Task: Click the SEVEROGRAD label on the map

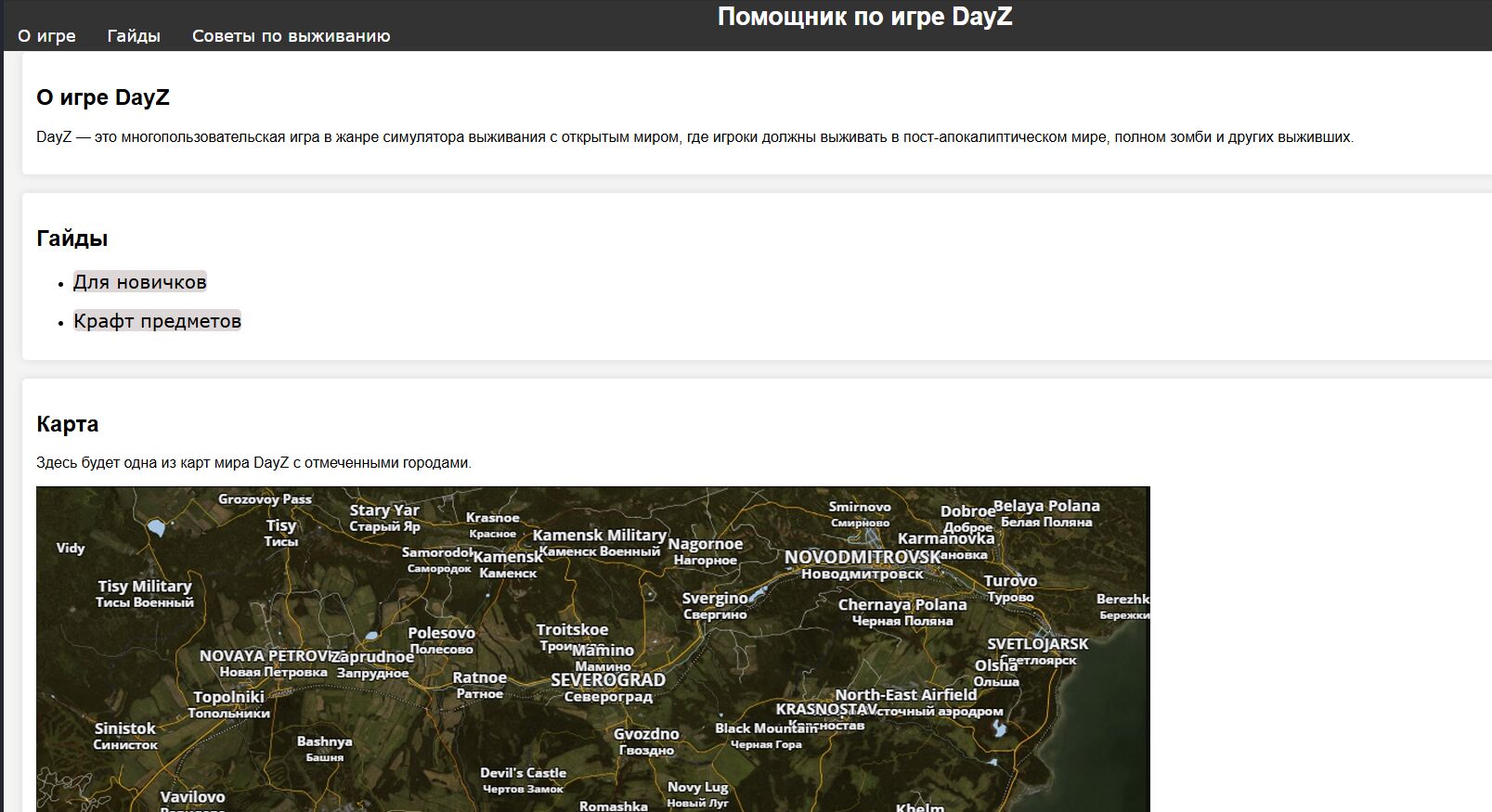Action: pyautogui.click(x=608, y=679)
